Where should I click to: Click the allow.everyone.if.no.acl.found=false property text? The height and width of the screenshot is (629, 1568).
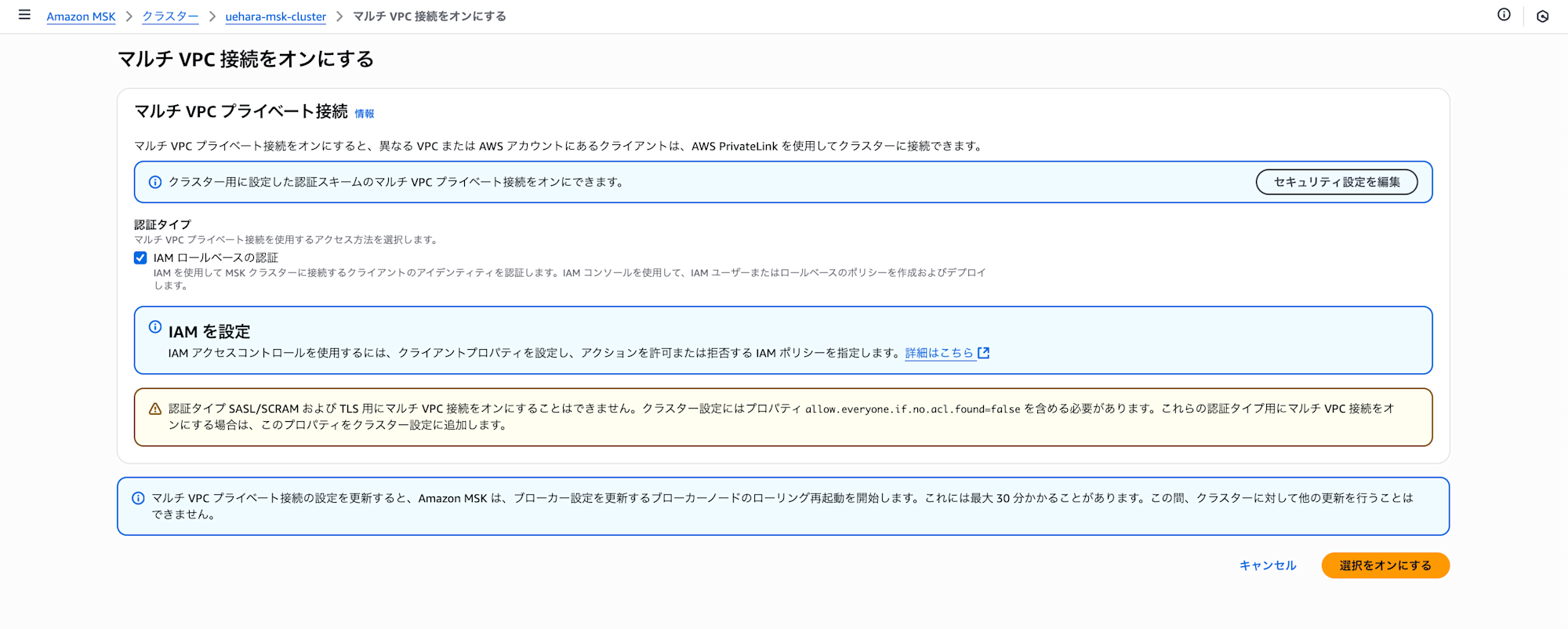click(x=913, y=409)
